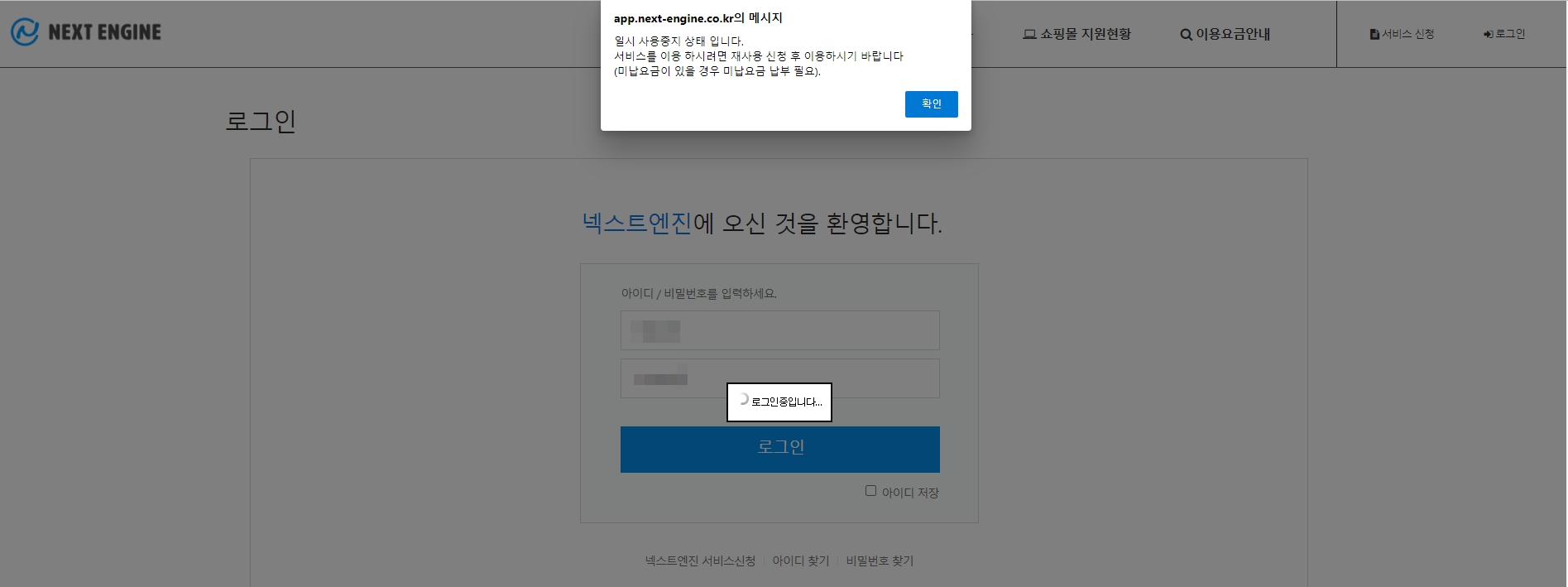Click the NEXT ENGINE logo
Image resolution: width=1568 pixels, height=587 pixels.
86,32
